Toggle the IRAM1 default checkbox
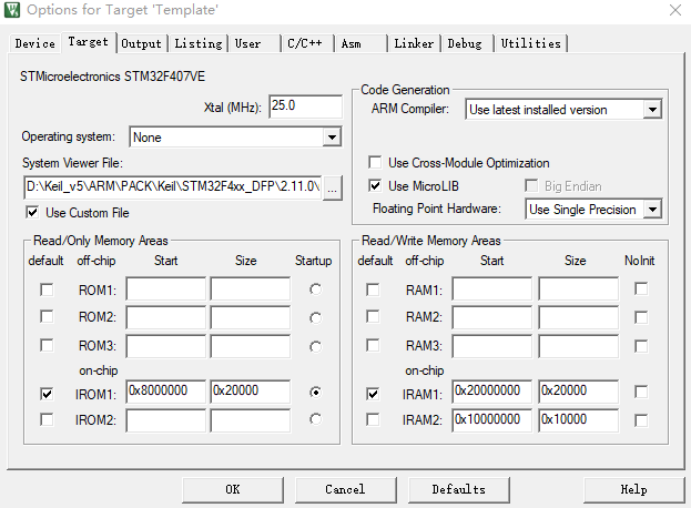This screenshot has width=692, height=509. pos(373,393)
